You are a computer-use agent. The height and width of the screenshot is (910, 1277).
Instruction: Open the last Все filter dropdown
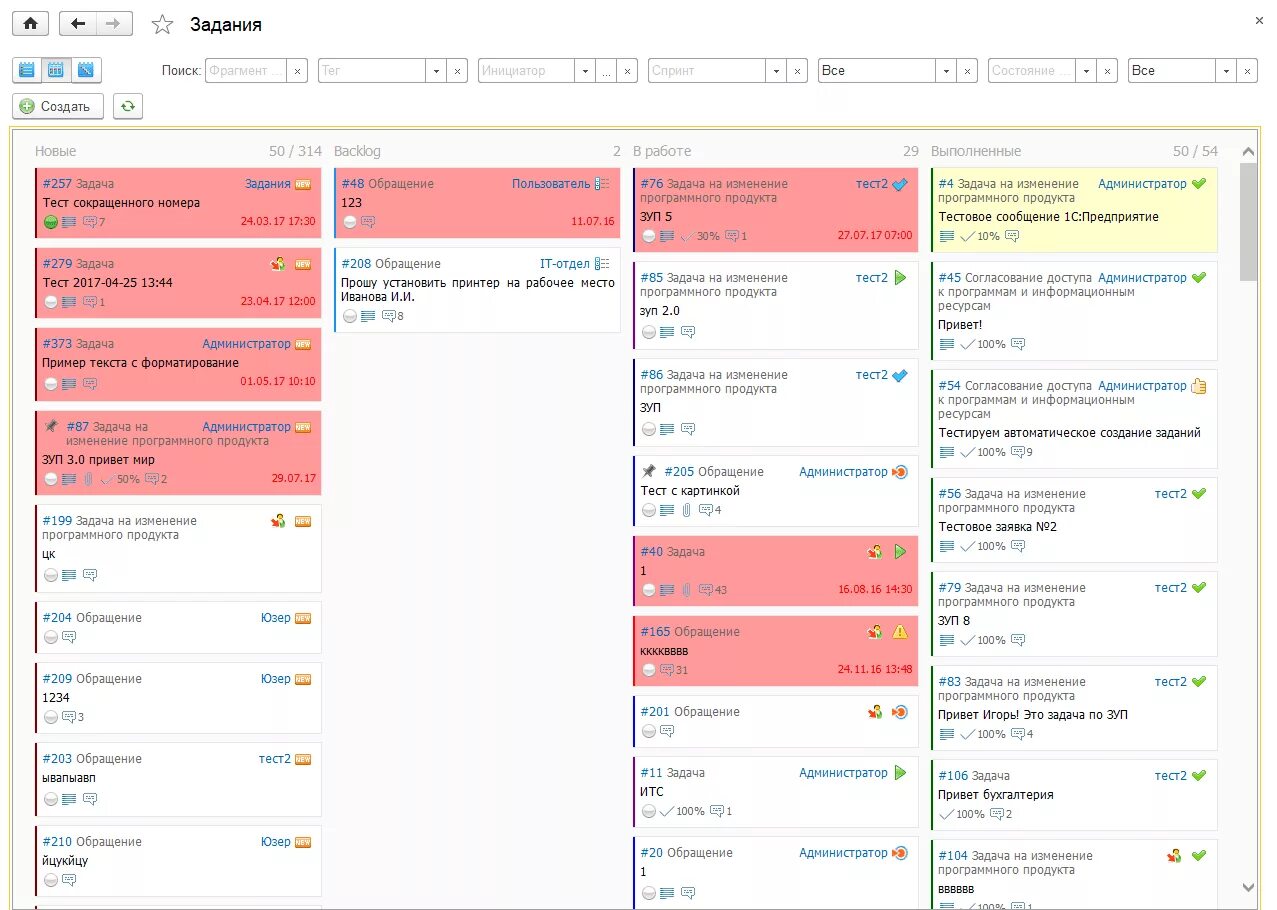[1226, 71]
